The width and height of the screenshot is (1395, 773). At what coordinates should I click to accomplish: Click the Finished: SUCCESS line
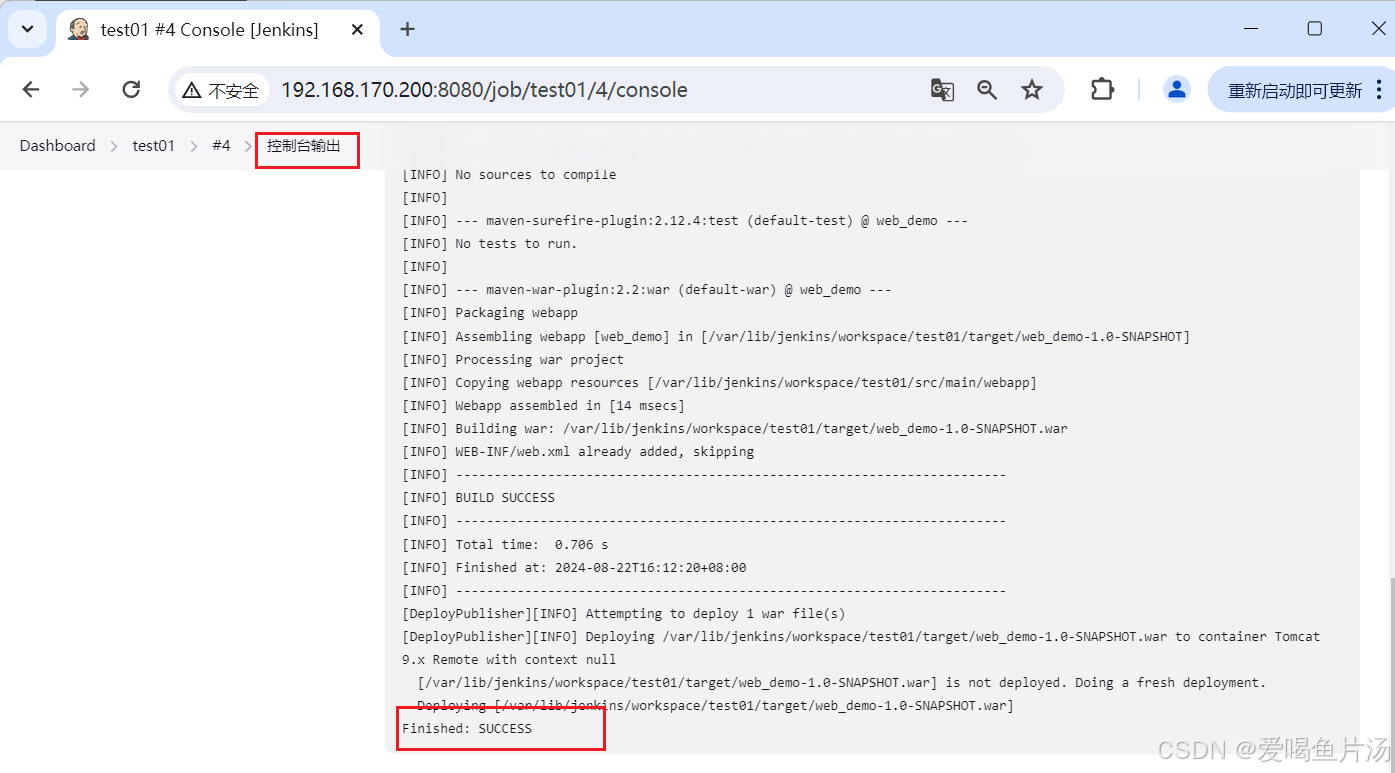point(467,729)
